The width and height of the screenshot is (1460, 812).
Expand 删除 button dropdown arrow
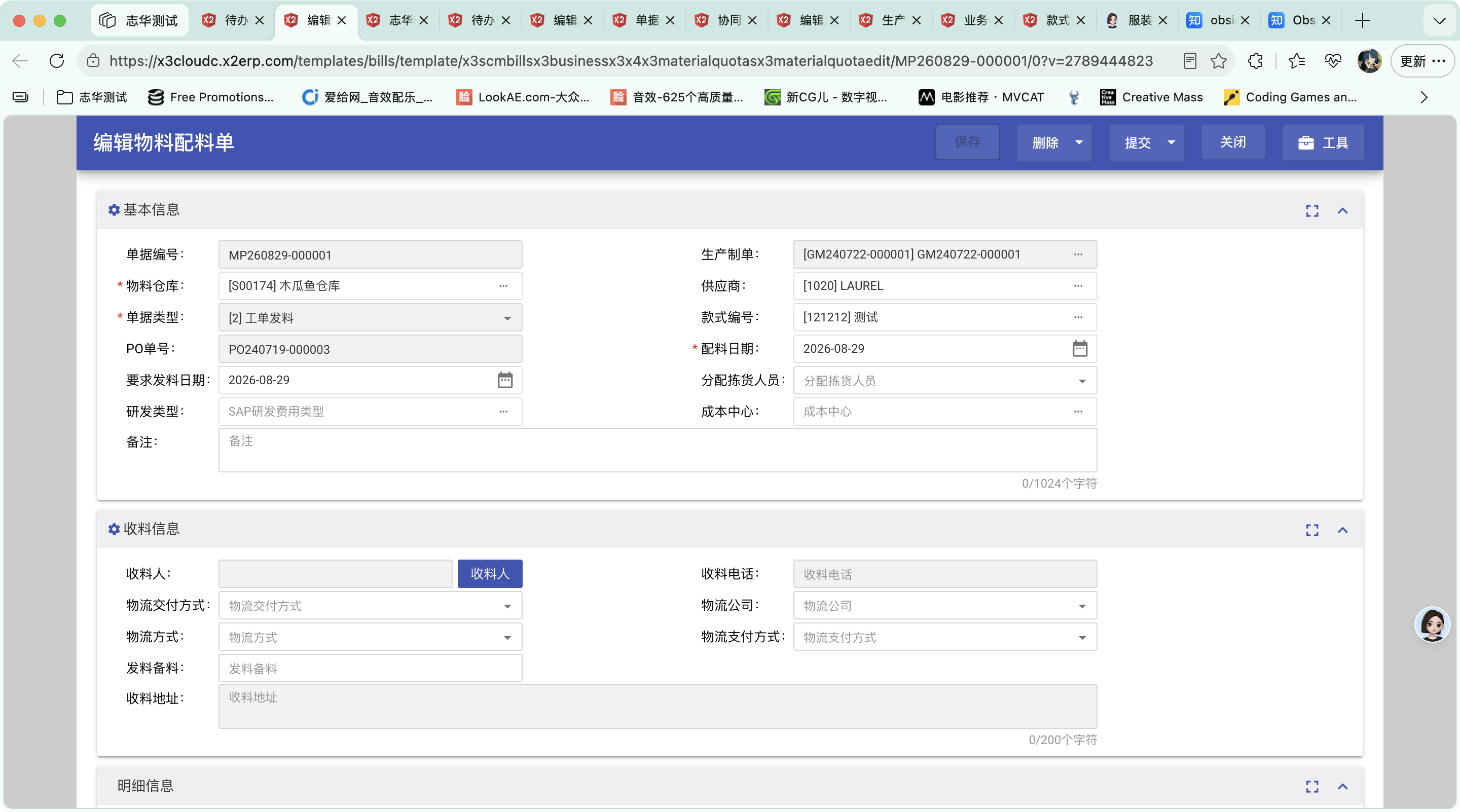(1079, 142)
